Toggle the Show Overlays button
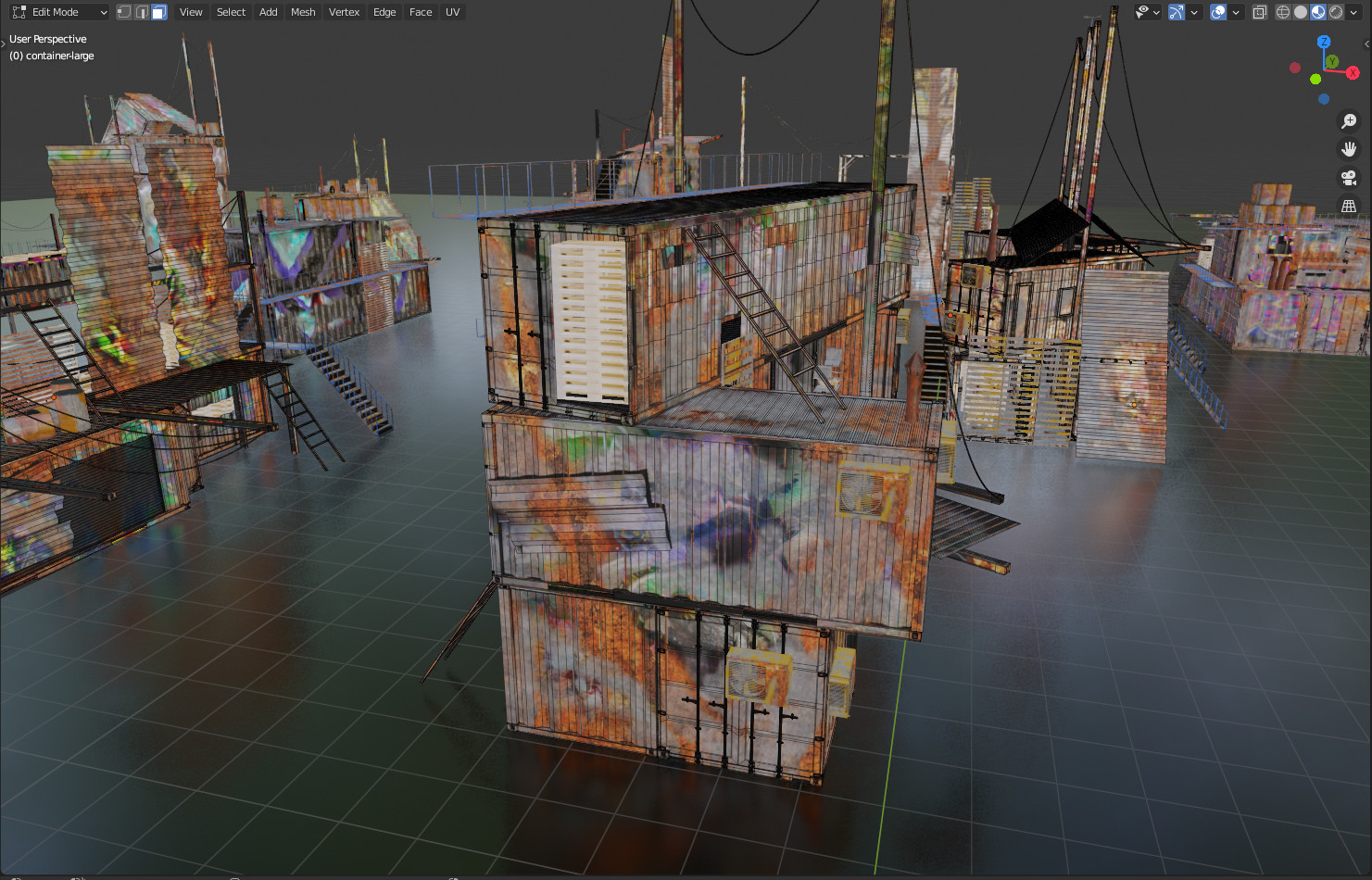The image size is (1372, 880). [x=1216, y=12]
